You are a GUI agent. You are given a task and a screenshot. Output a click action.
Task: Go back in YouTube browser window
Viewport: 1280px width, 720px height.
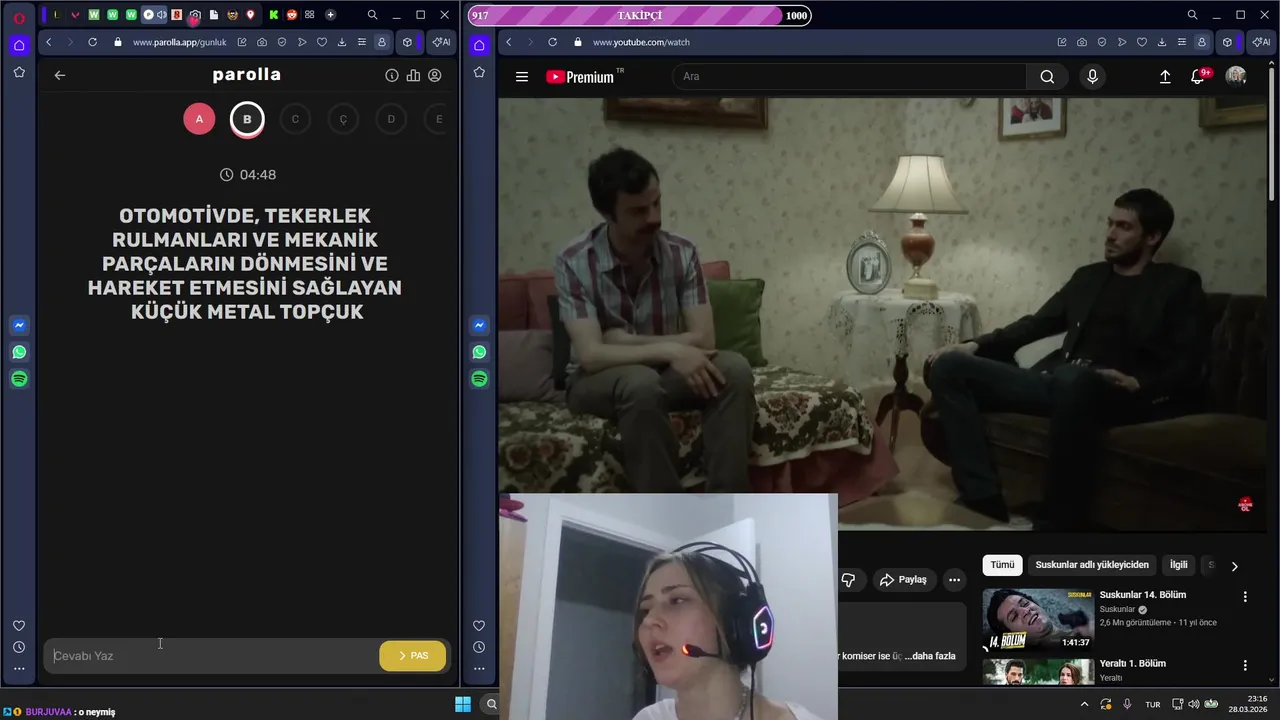(508, 42)
